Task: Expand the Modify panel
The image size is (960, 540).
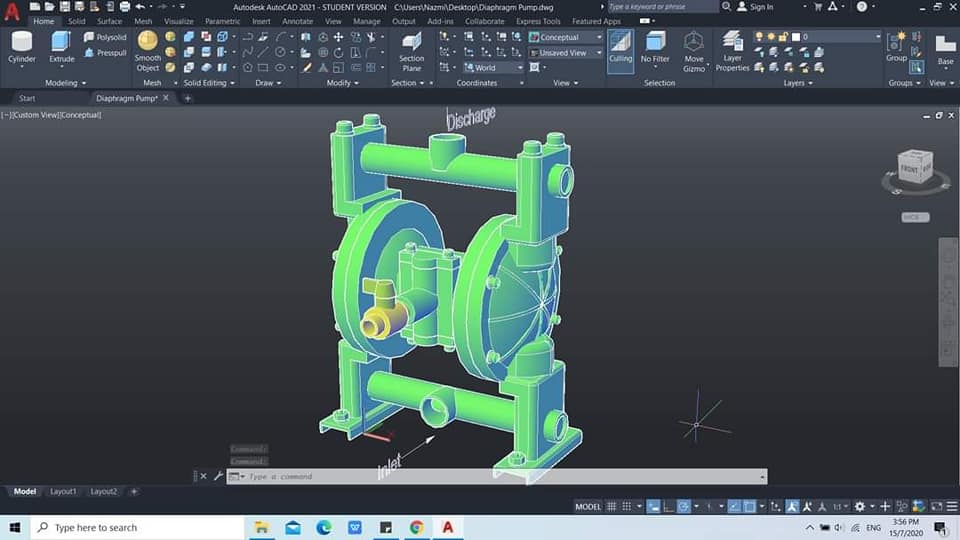Action: [x=343, y=83]
